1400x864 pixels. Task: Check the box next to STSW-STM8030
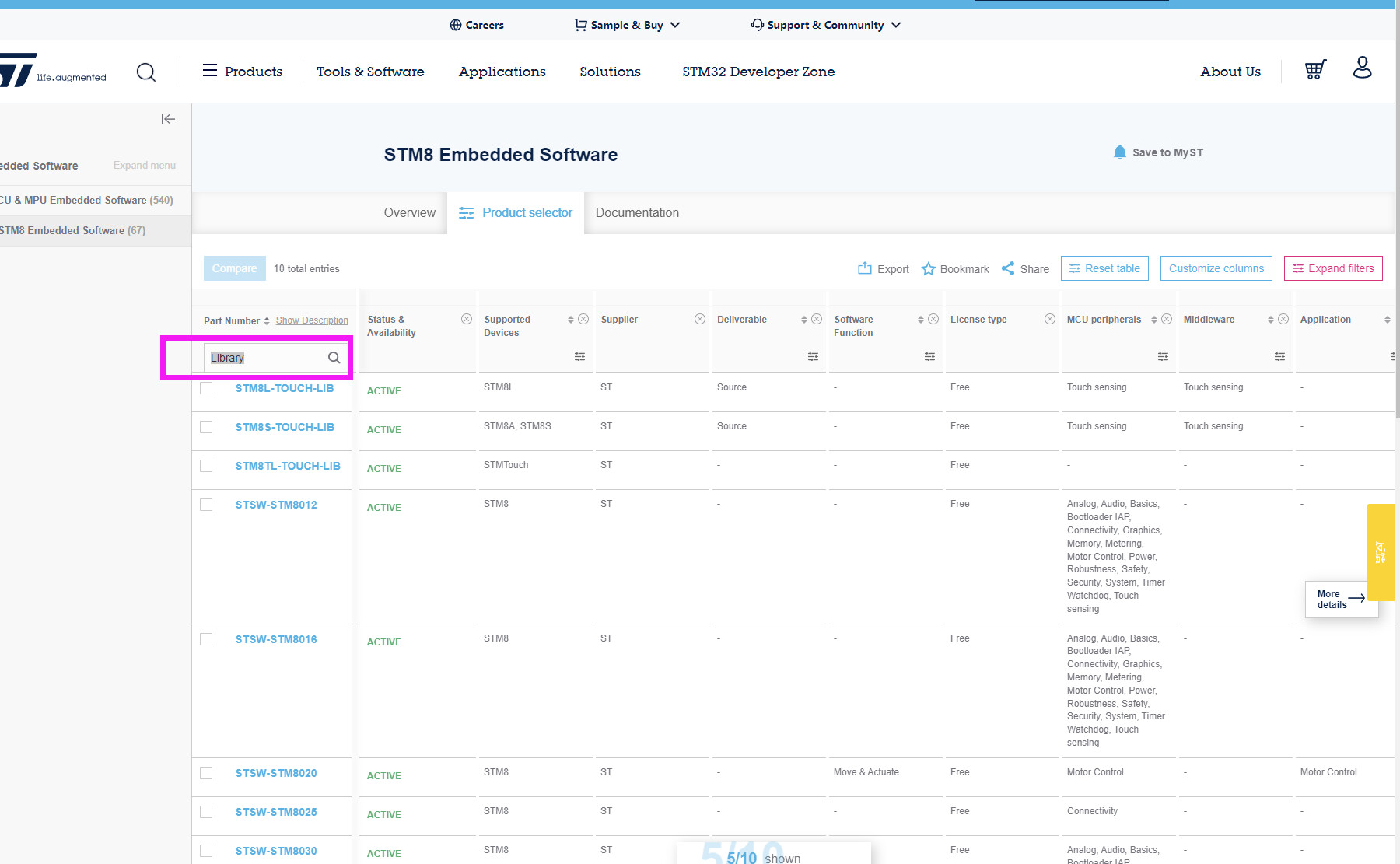point(206,851)
